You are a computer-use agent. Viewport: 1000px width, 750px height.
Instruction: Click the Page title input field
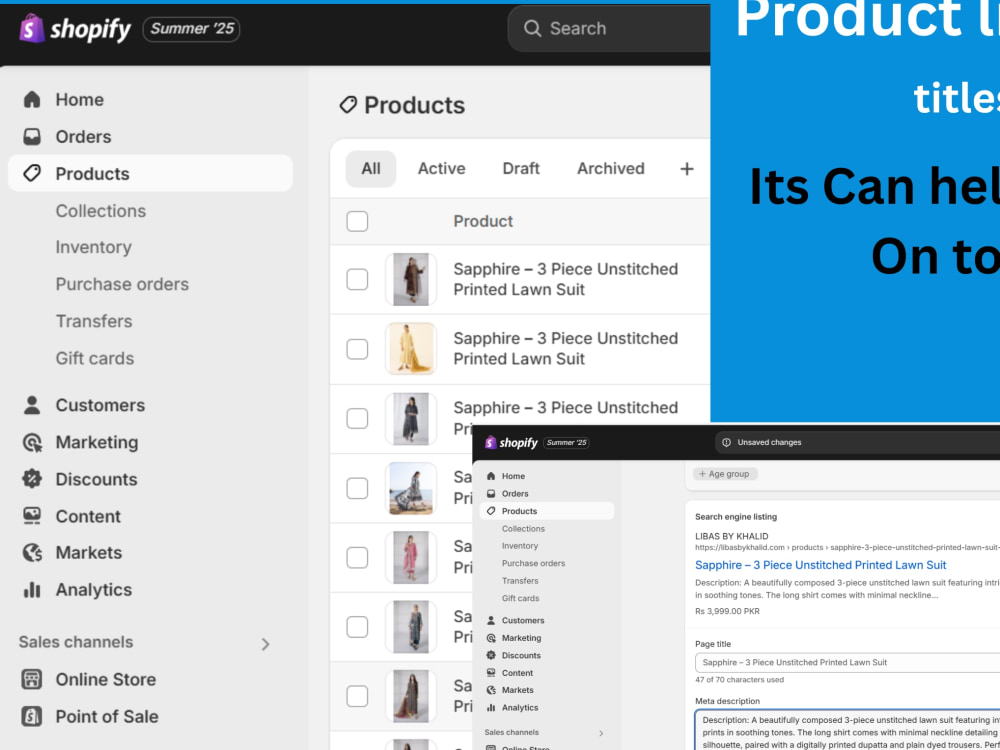tap(847, 663)
